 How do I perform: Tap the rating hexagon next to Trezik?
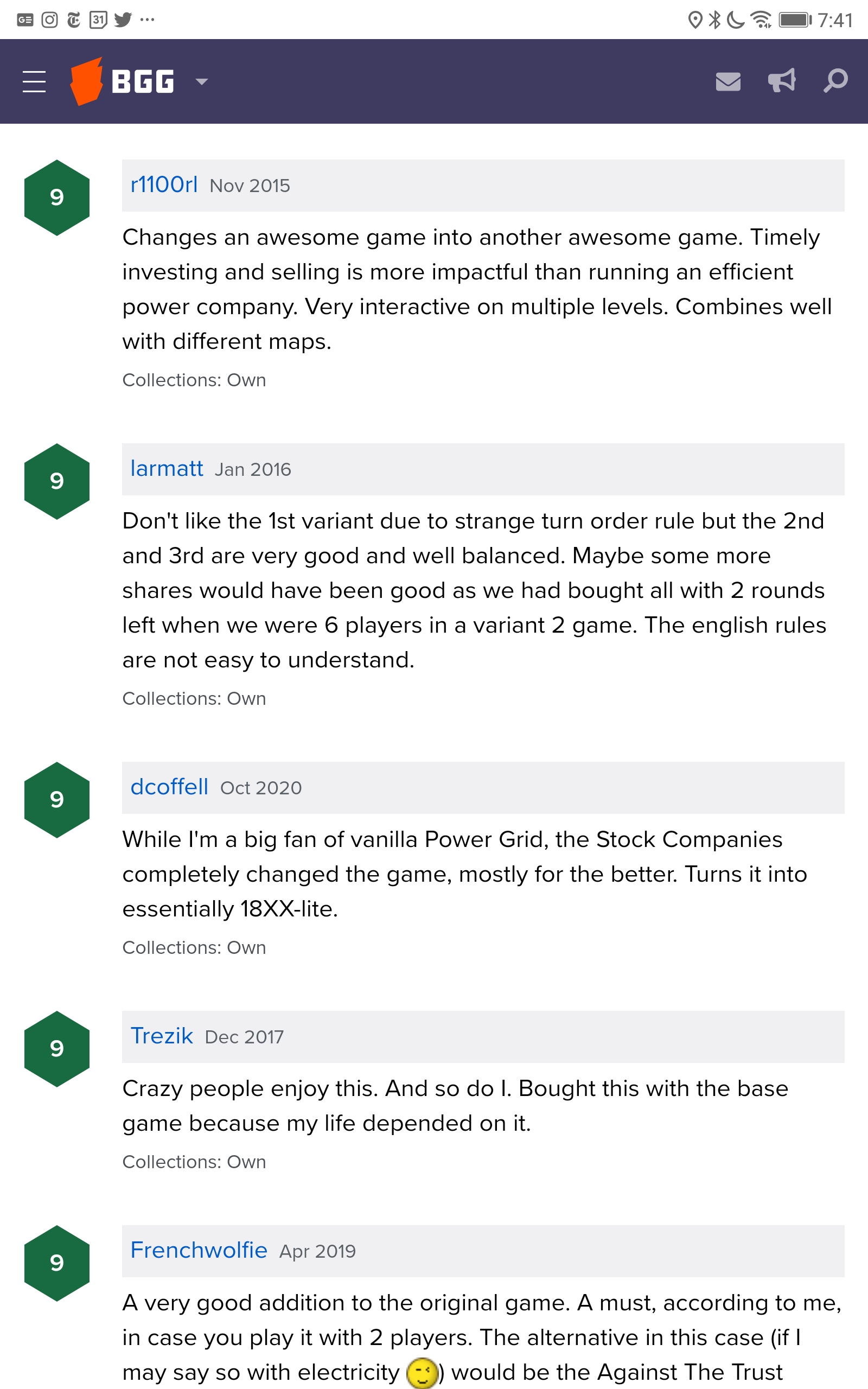pos(57,1049)
